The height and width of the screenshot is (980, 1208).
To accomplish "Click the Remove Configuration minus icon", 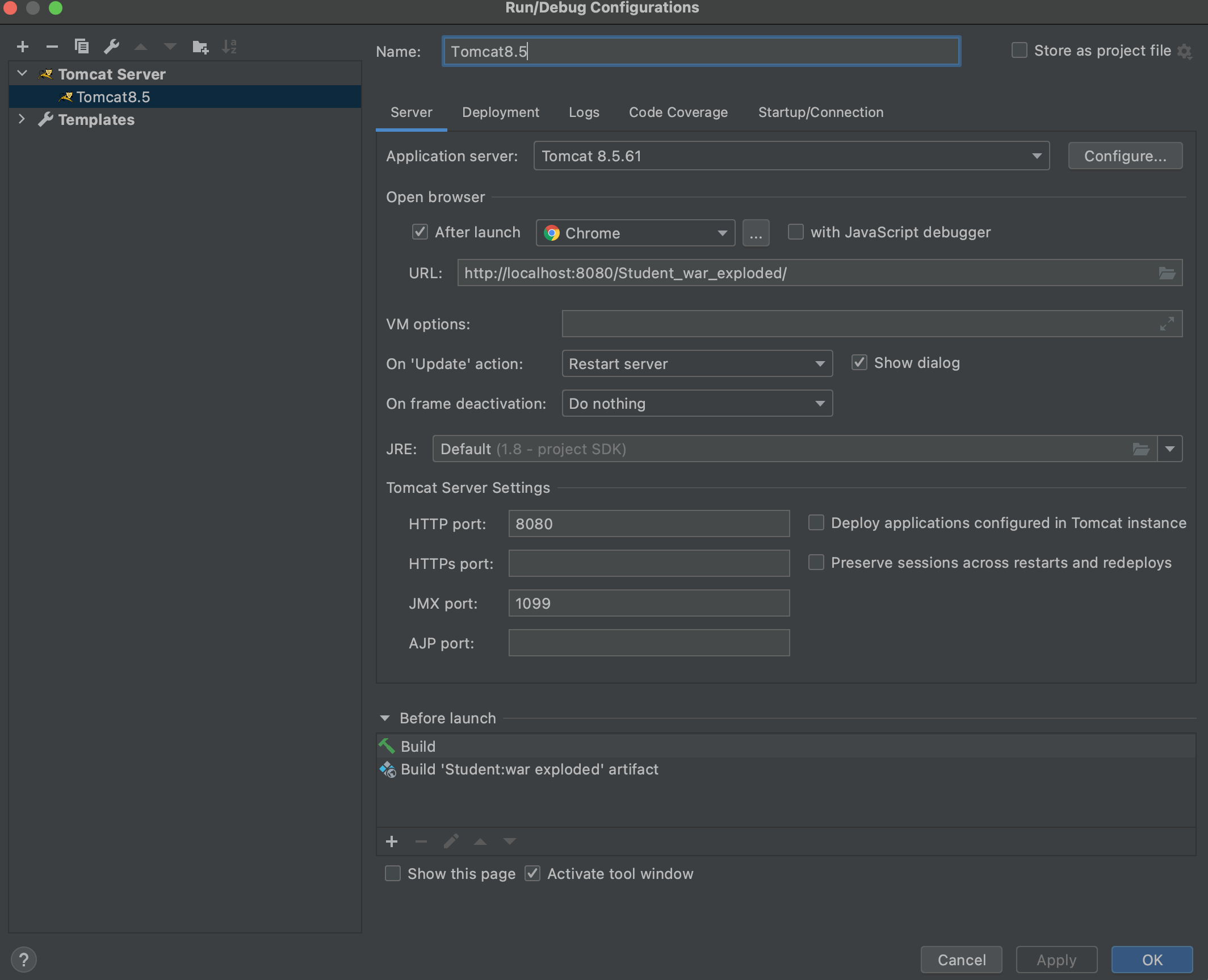I will click(x=52, y=47).
